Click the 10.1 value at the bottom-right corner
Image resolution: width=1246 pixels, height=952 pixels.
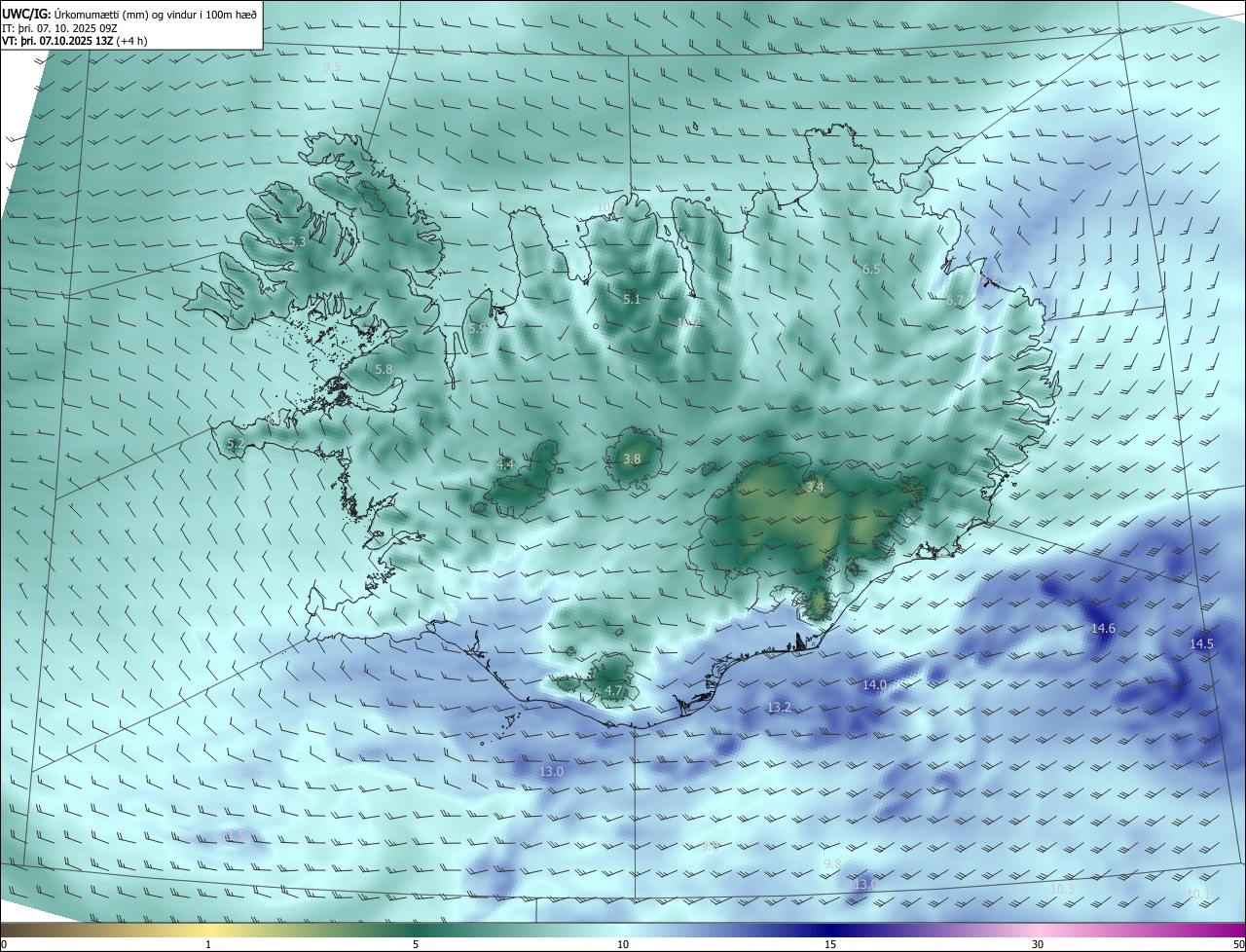tap(1197, 894)
